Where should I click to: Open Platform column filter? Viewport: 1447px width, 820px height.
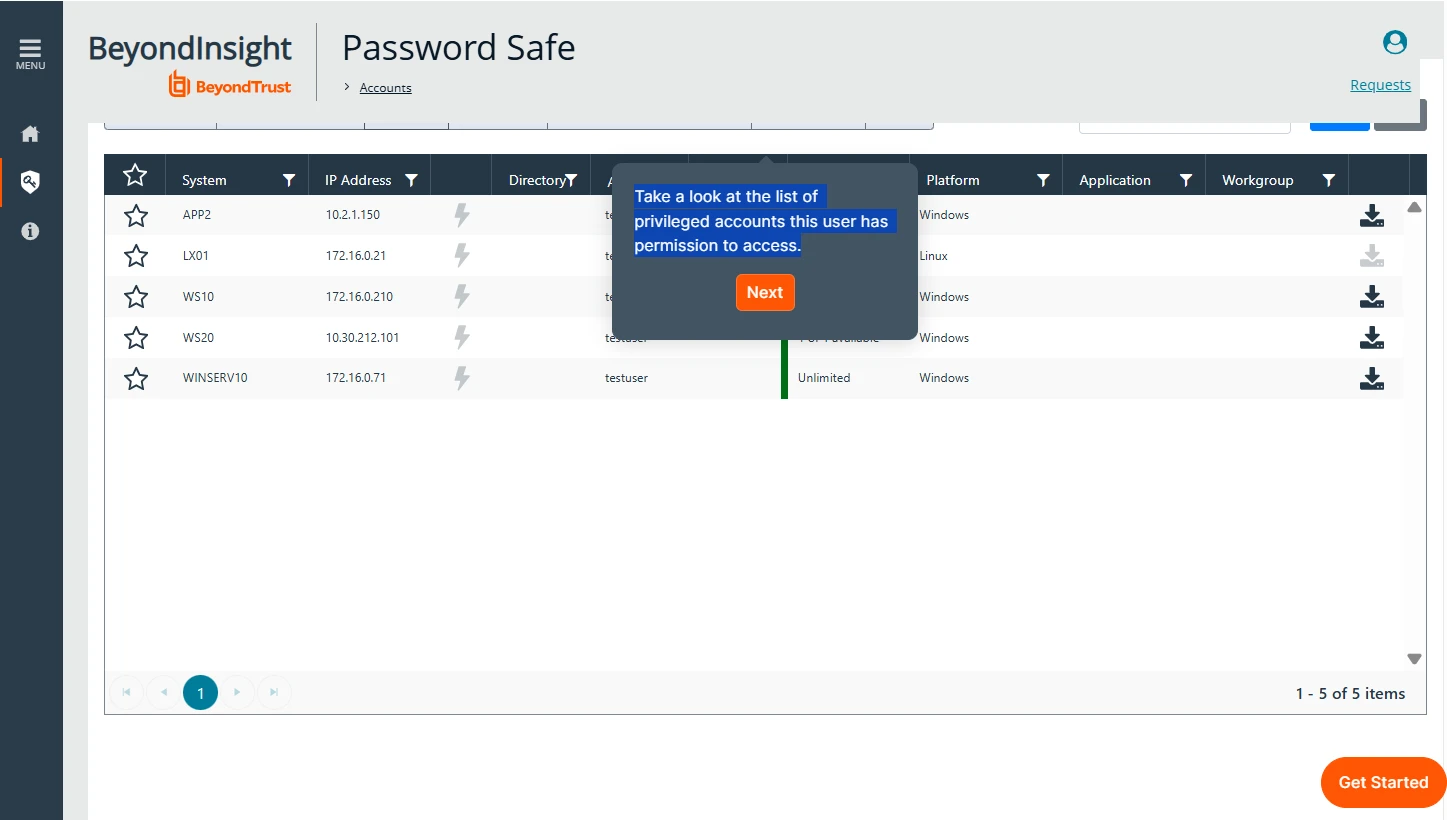pos(1043,181)
